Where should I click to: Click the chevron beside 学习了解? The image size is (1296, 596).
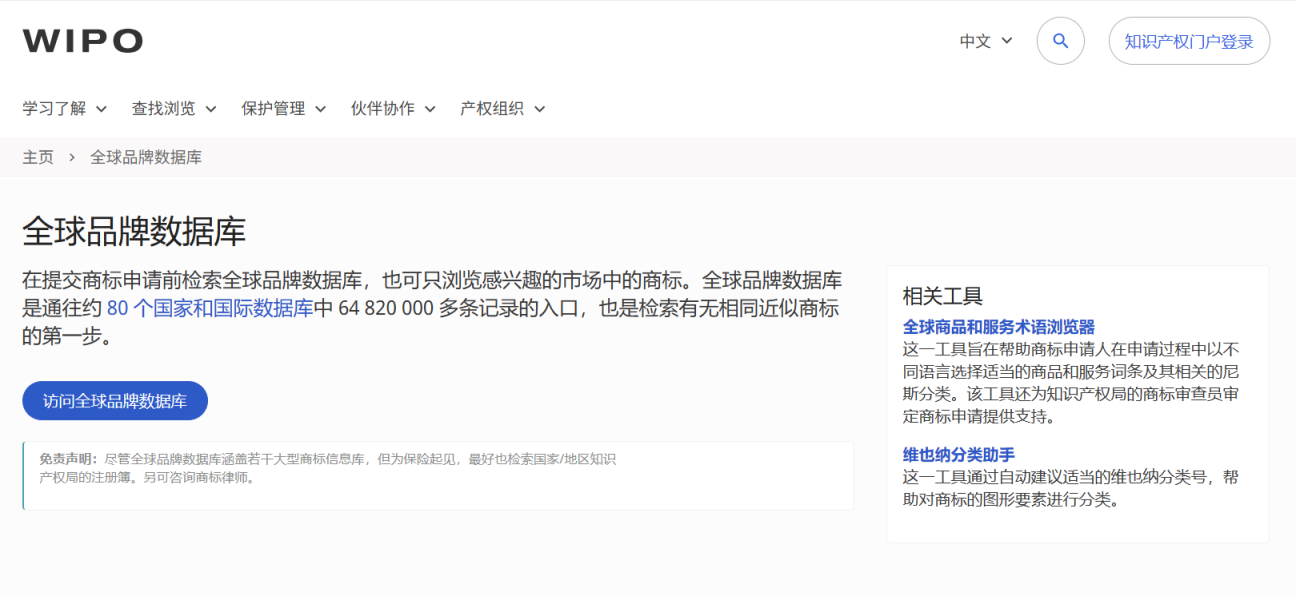102,109
